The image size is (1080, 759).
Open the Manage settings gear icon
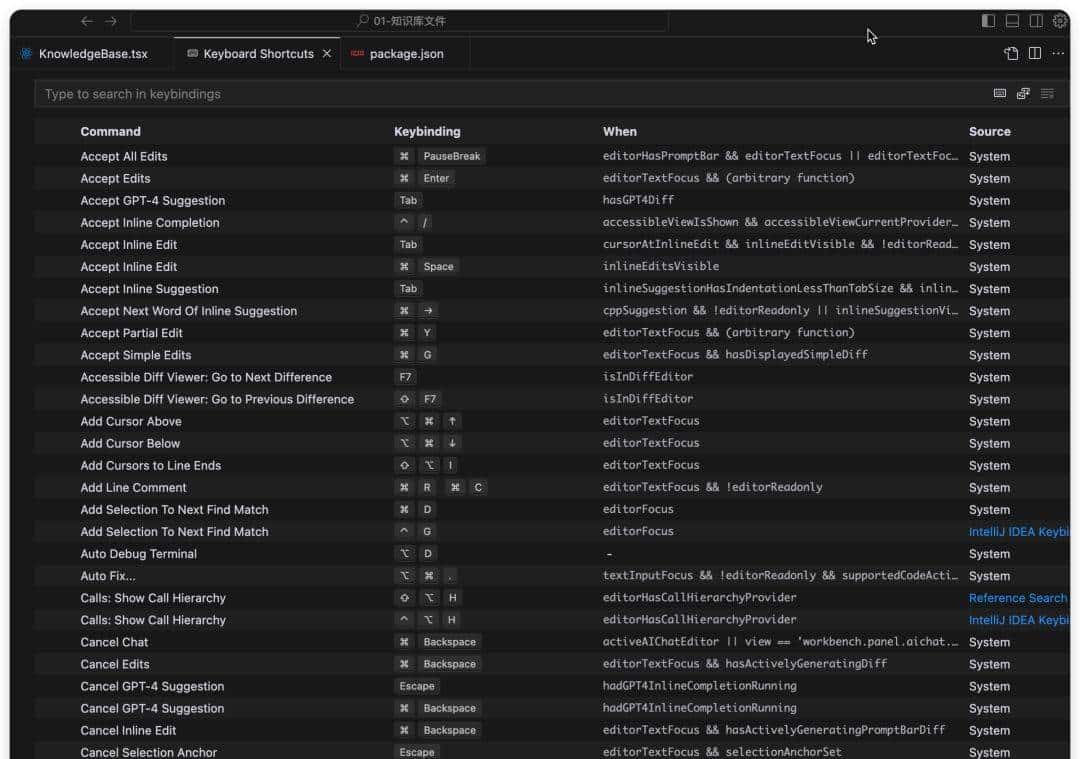(1060, 21)
